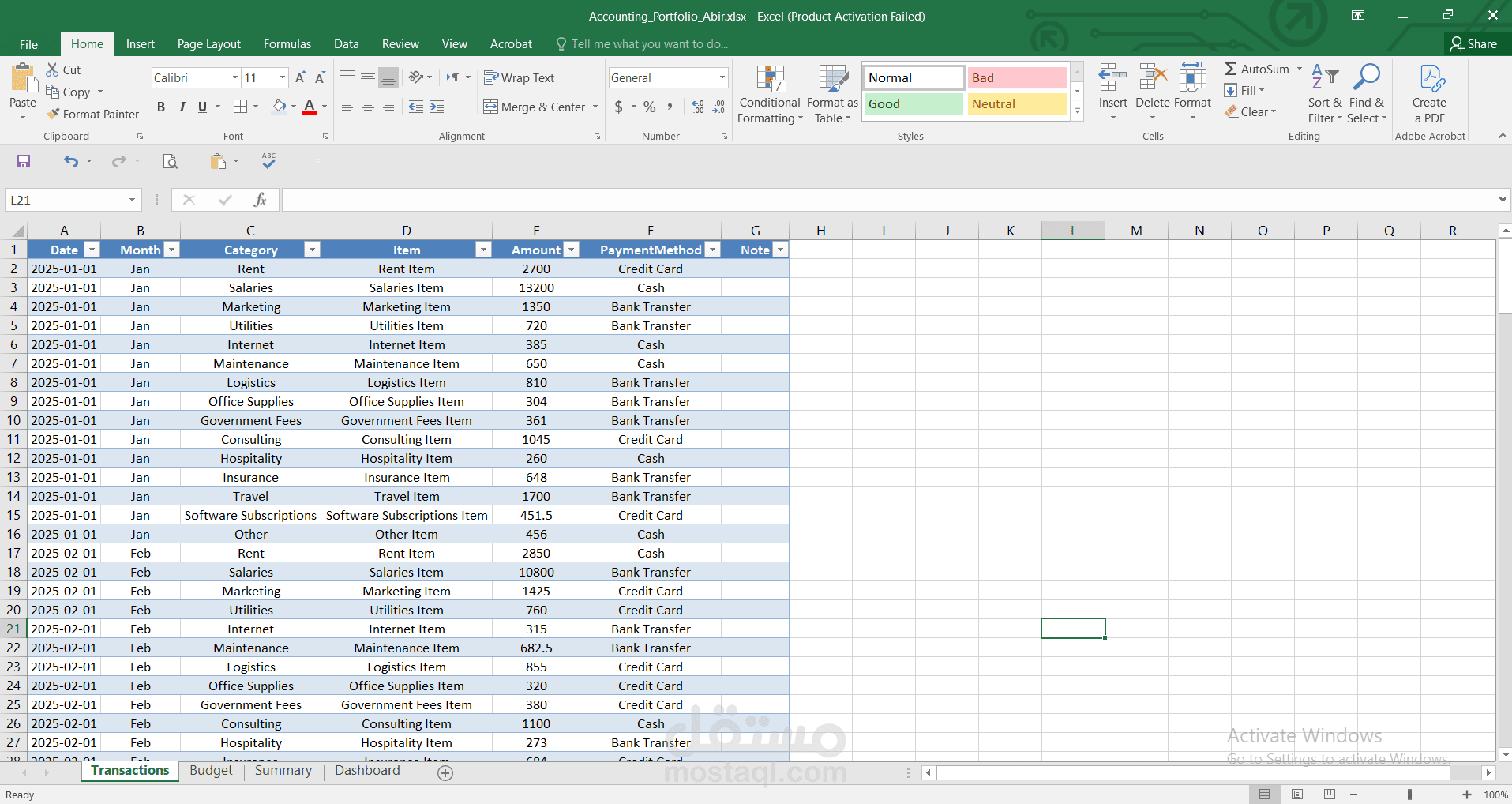Apply the Bad cell style swatch

click(1017, 77)
